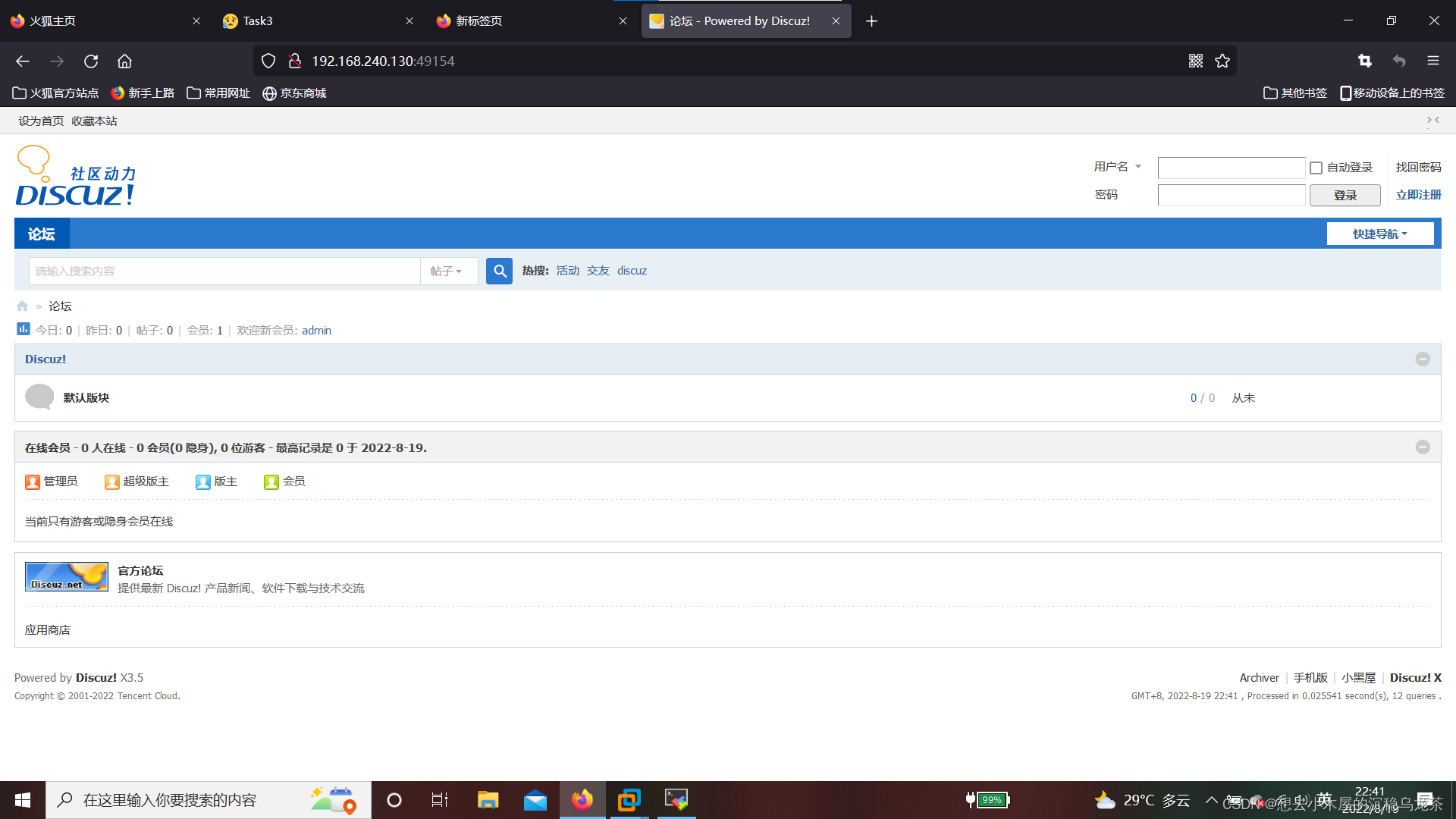Screen dimensions: 1456x819
Task: Collapse the Discuz! forum category section
Action: click(1423, 359)
